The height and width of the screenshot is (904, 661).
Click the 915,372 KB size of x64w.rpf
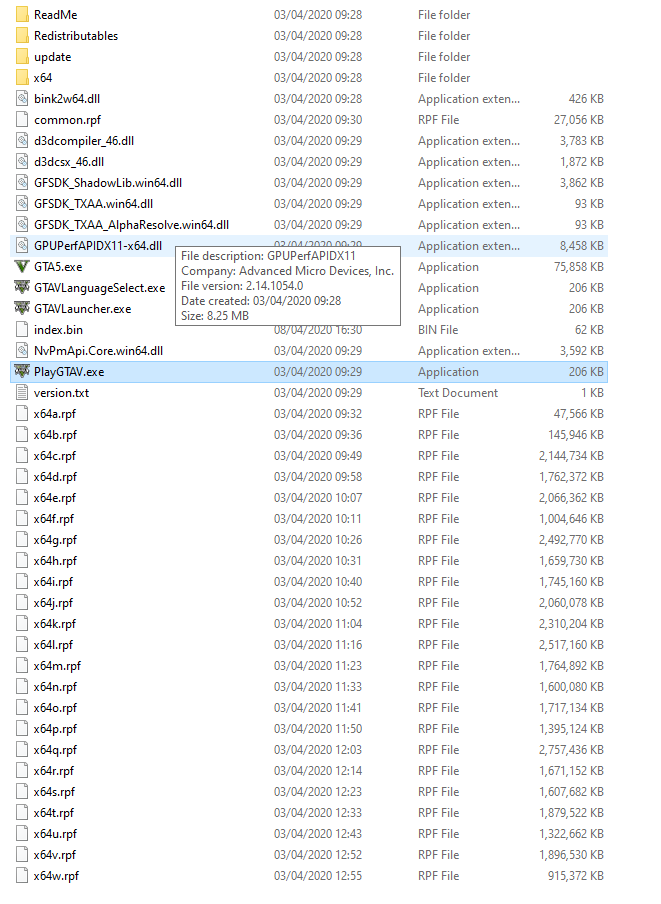[576, 876]
